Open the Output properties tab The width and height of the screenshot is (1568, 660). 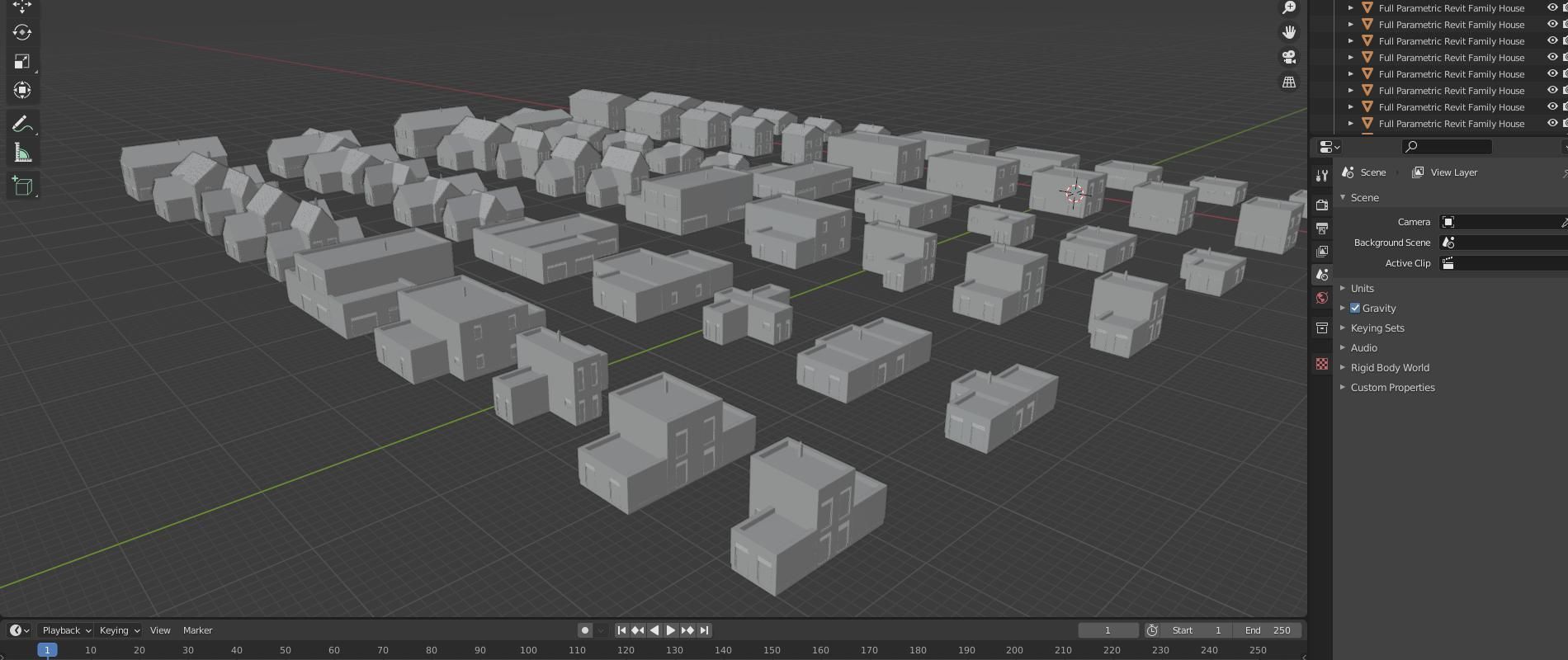click(1322, 228)
